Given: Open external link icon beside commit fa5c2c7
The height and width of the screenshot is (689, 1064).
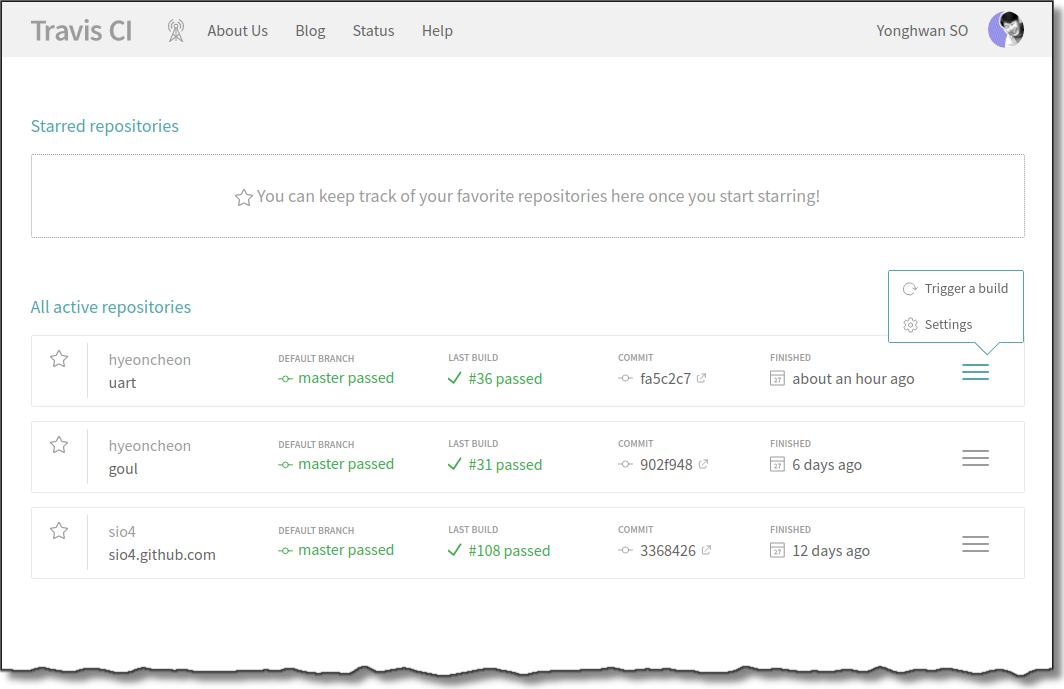Looking at the screenshot, I should [x=702, y=379].
